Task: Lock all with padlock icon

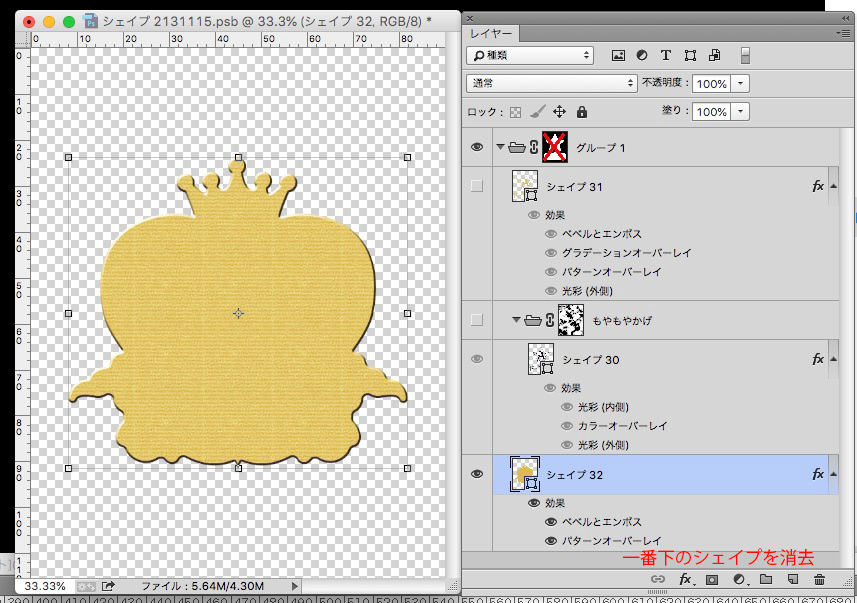Action: tap(582, 112)
